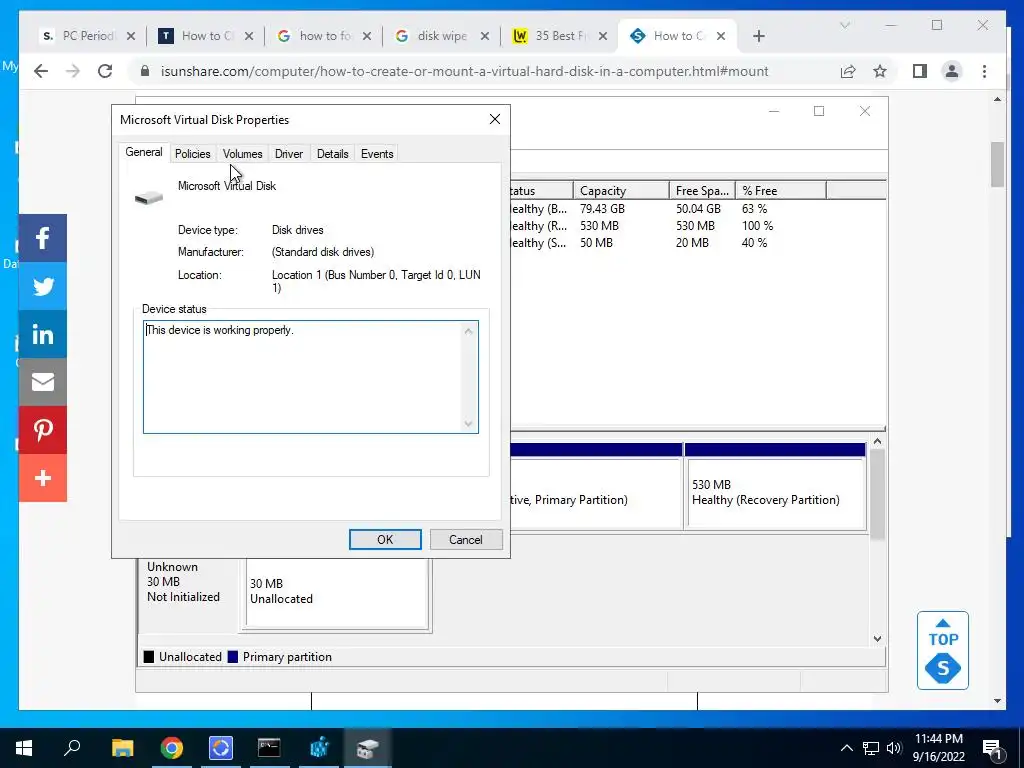
Task: Sort by Free Space column header
Action: click(702, 191)
